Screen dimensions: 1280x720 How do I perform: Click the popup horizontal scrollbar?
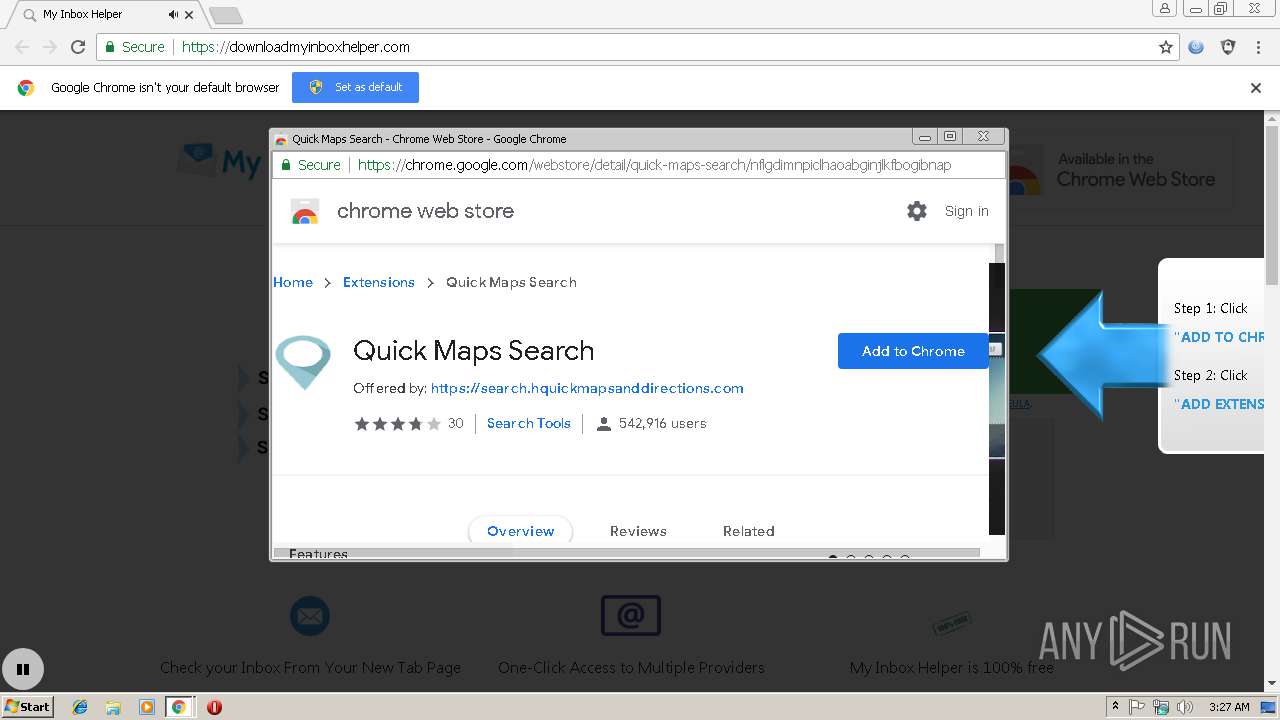click(x=626, y=552)
